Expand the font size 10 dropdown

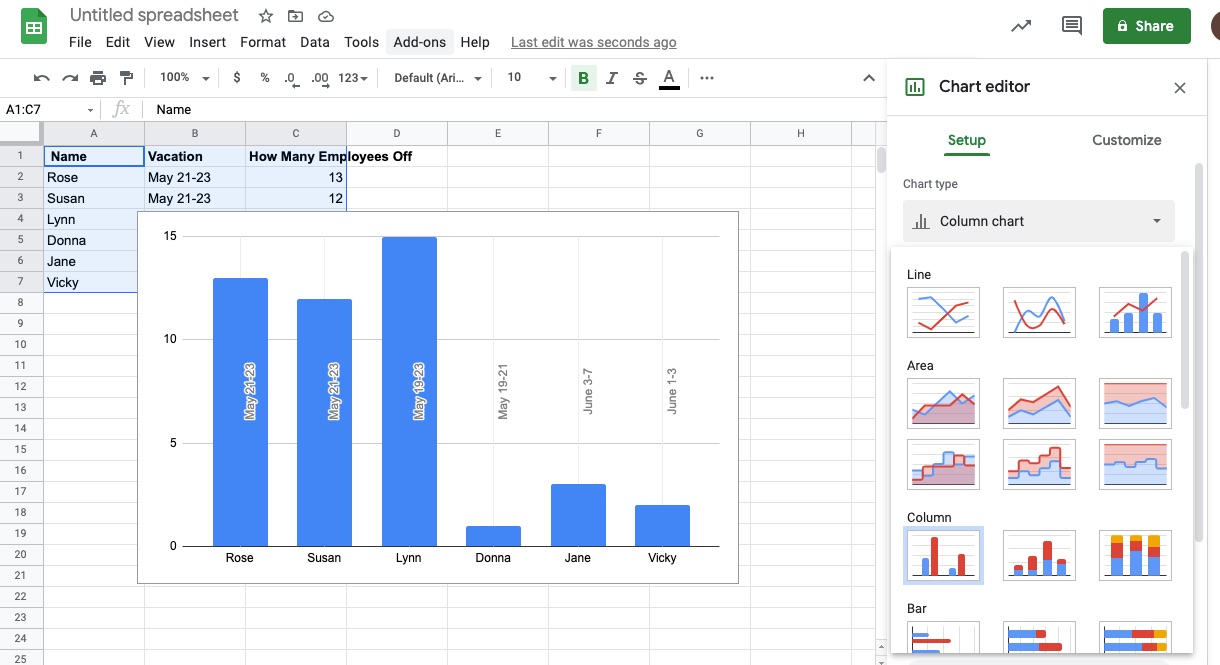click(x=532, y=78)
